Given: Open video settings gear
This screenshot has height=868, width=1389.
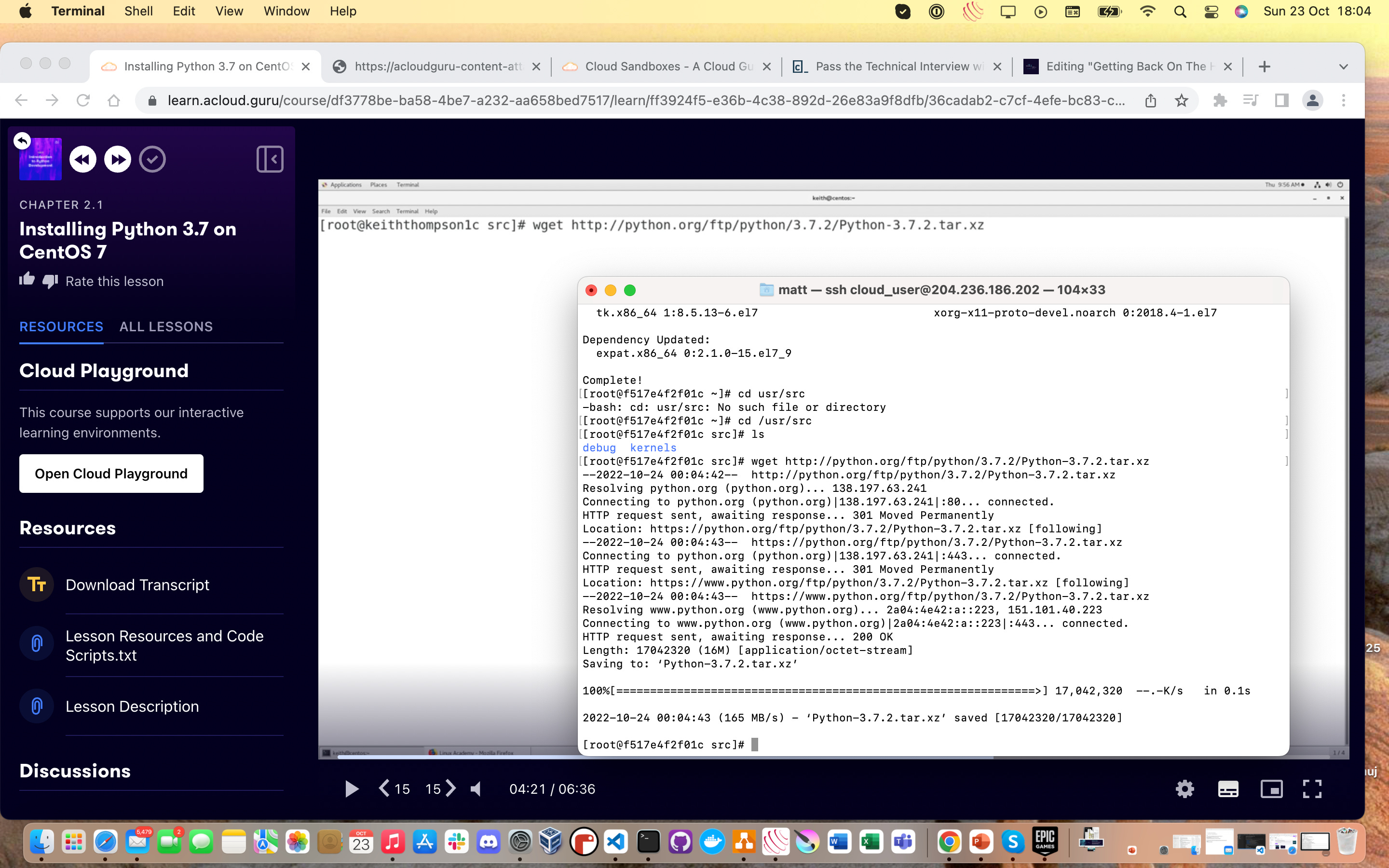Looking at the screenshot, I should point(1185,789).
